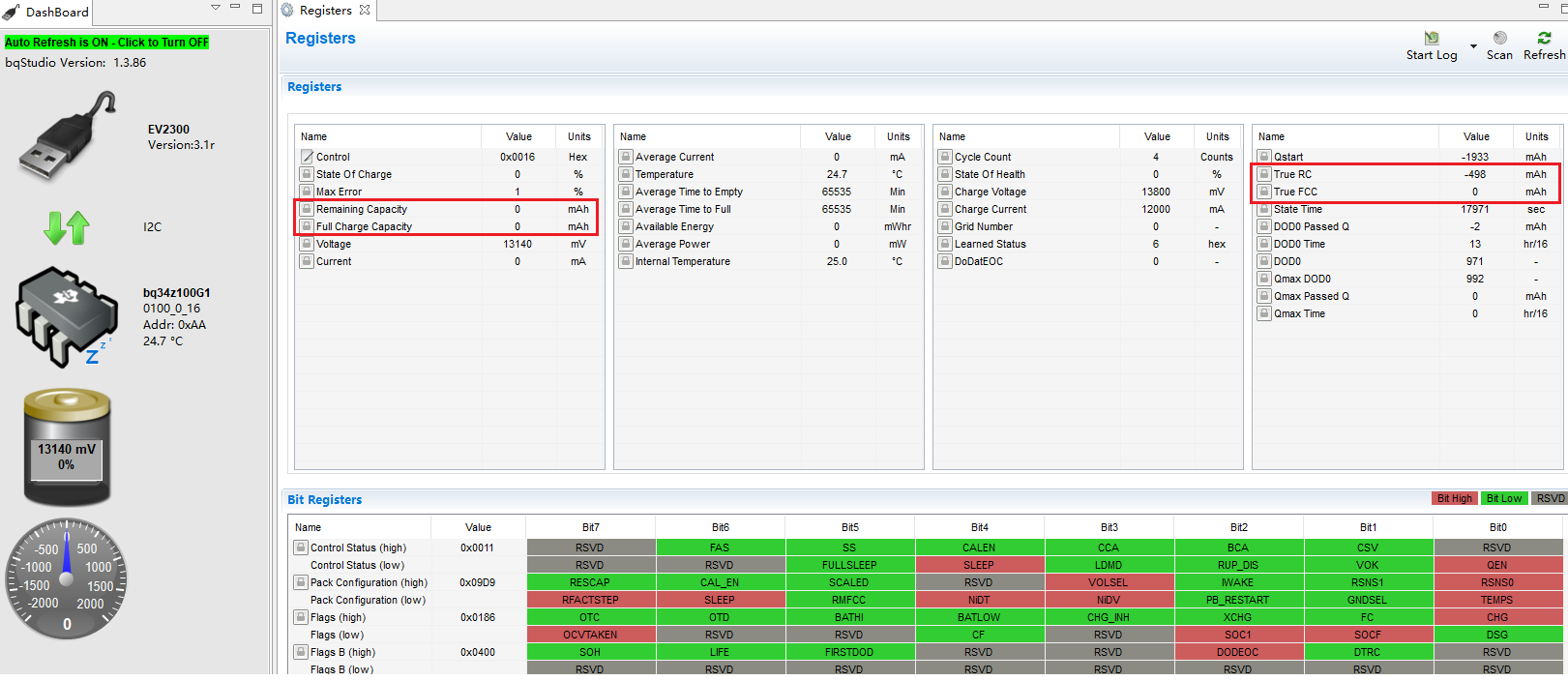Click lock icon beside Internal Temperature
This screenshot has width=1568, height=681.
pyautogui.click(x=626, y=261)
